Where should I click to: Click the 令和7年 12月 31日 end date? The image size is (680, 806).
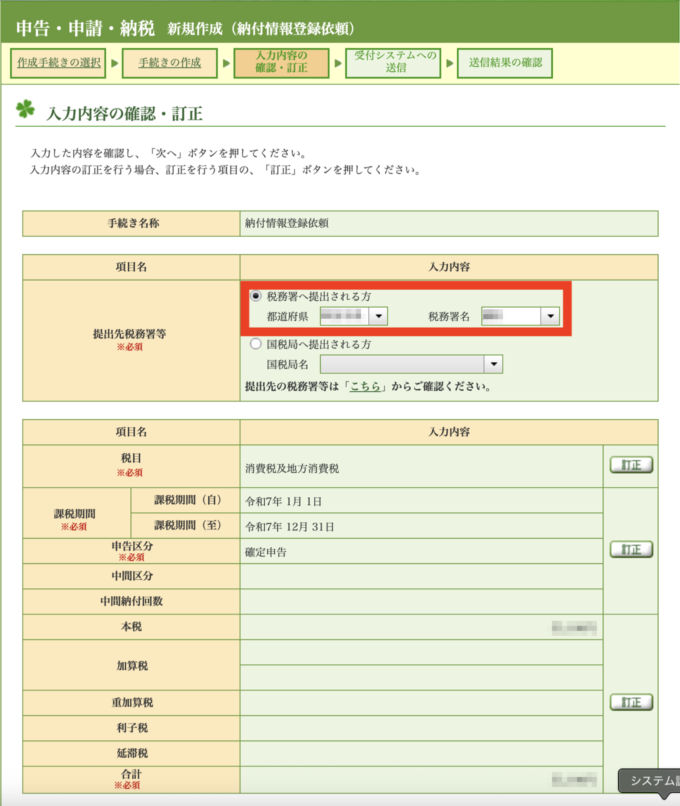289,527
